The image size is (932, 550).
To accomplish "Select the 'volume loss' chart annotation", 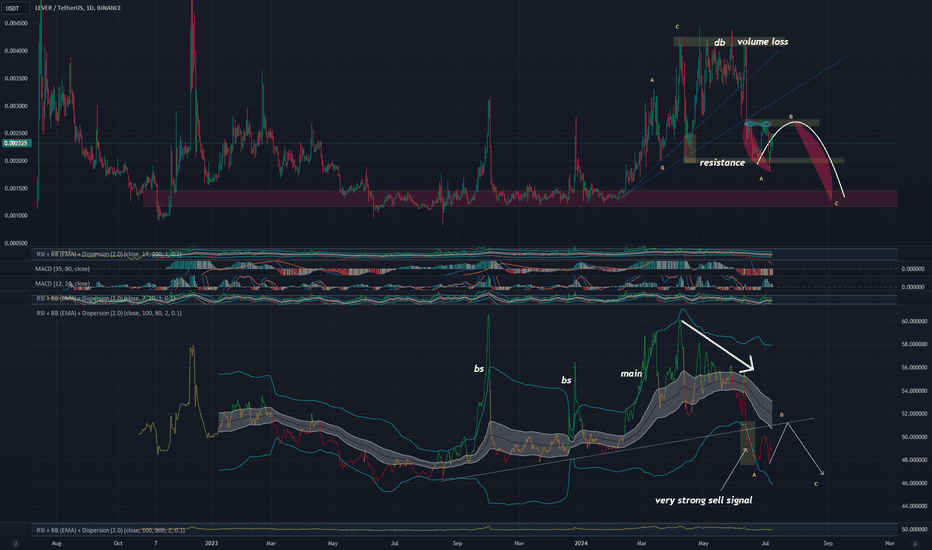I will pyautogui.click(x=763, y=42).
